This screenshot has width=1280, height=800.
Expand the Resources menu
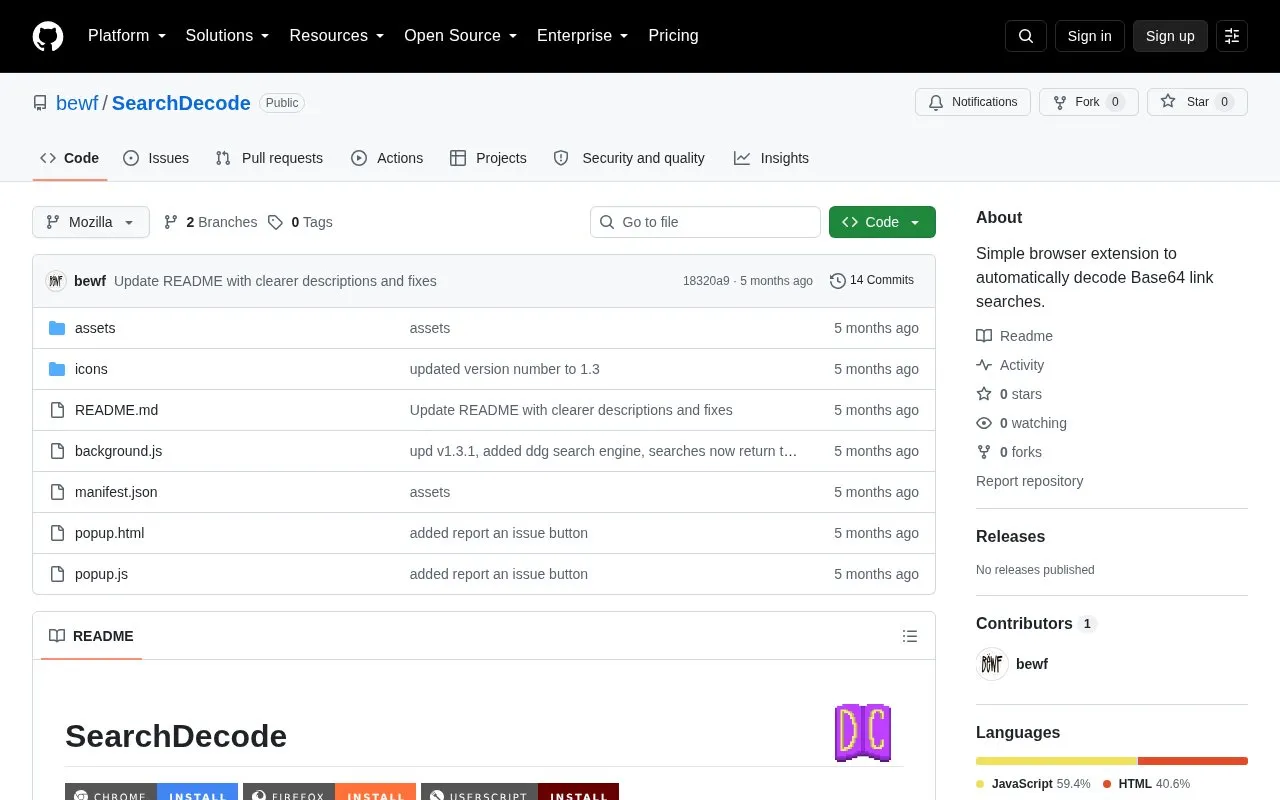(x=337, y=36)
